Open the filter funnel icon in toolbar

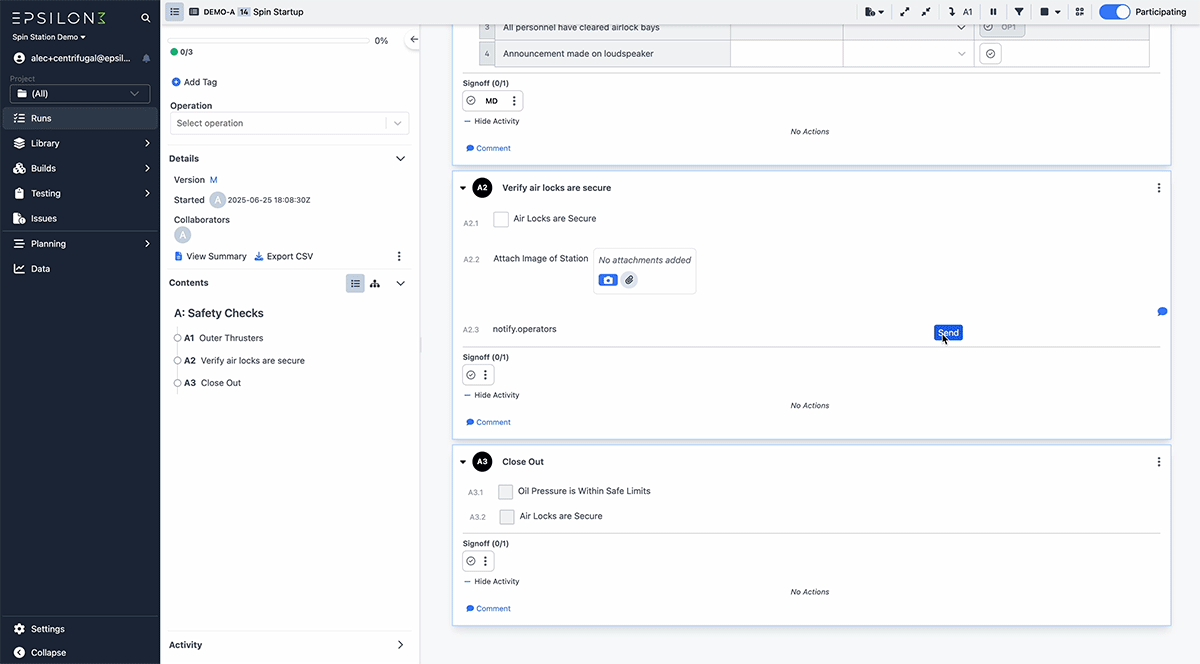(1019, 12)
